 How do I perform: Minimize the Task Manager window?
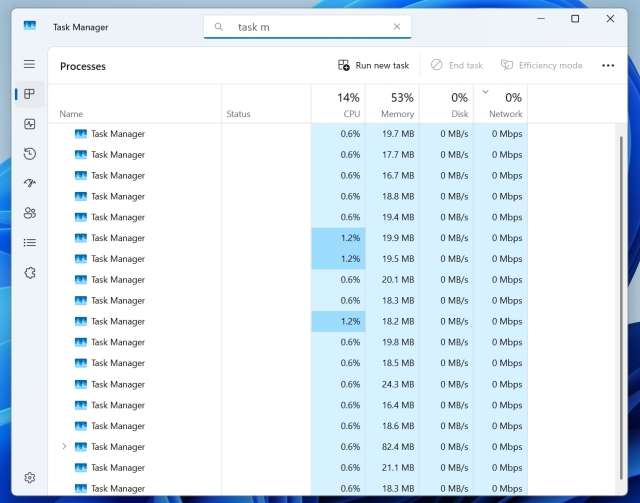click(541, 19)
